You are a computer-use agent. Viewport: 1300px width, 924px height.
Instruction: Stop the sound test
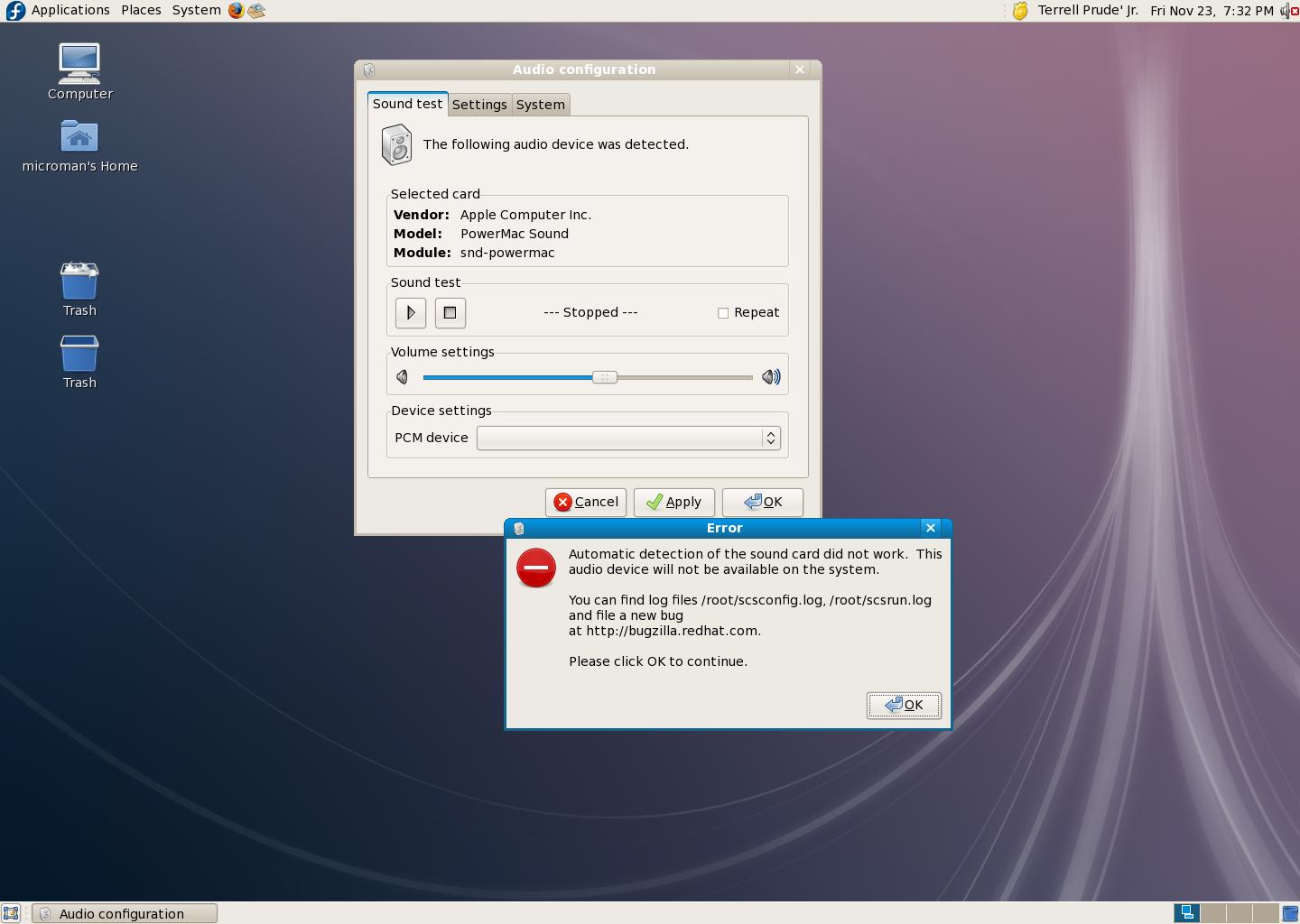450,312
